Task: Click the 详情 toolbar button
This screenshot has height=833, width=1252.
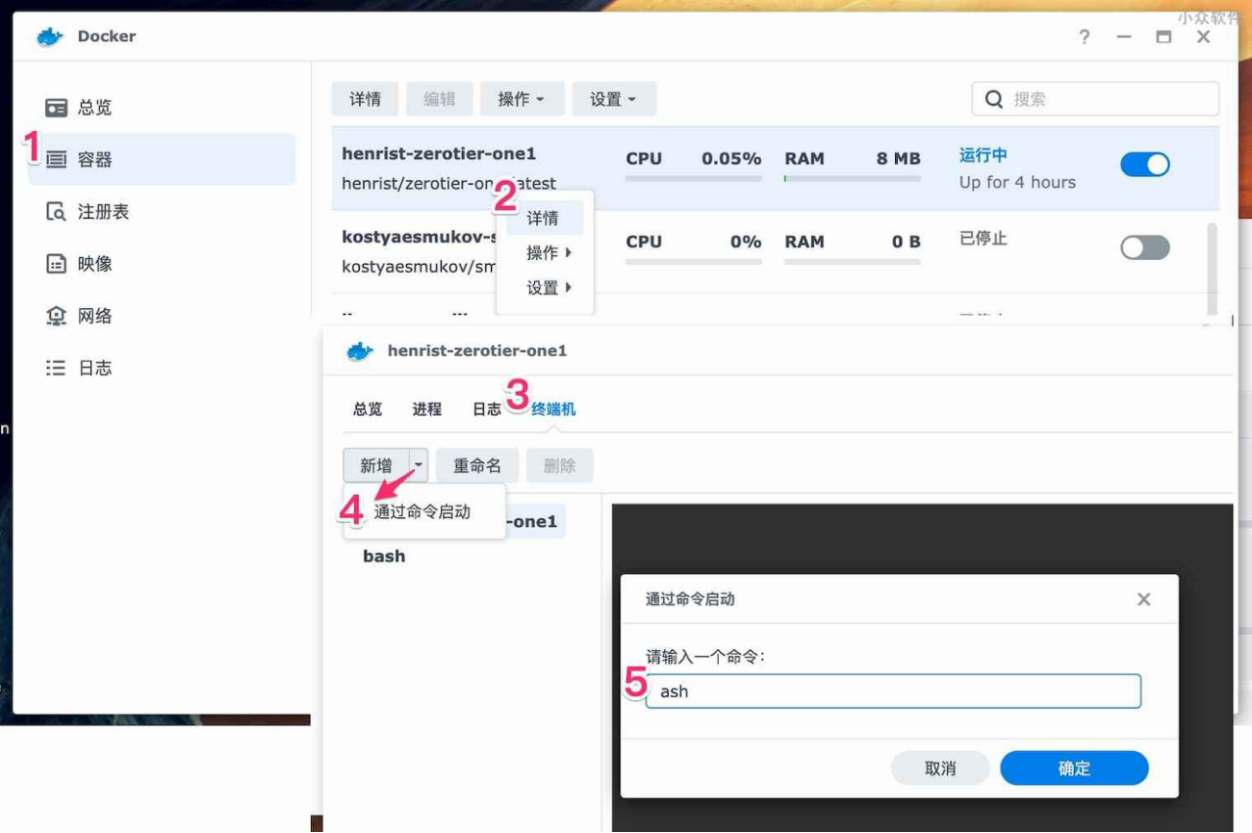Action: click(x=365, y=99)
